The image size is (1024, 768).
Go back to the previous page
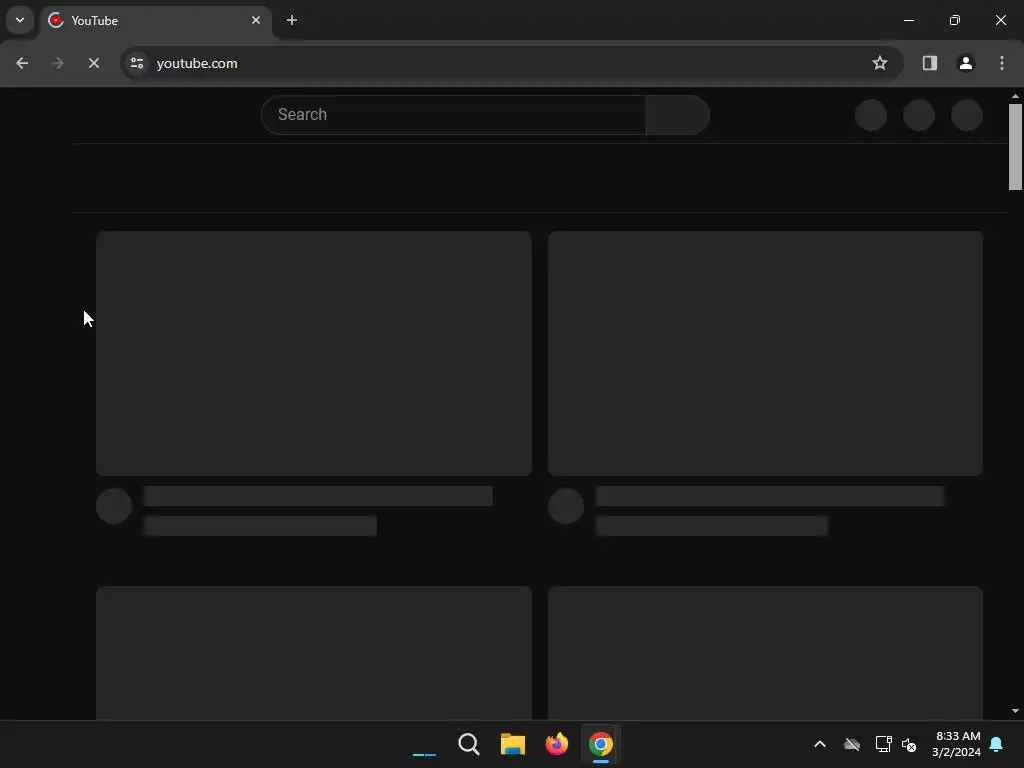pos(22,63)
